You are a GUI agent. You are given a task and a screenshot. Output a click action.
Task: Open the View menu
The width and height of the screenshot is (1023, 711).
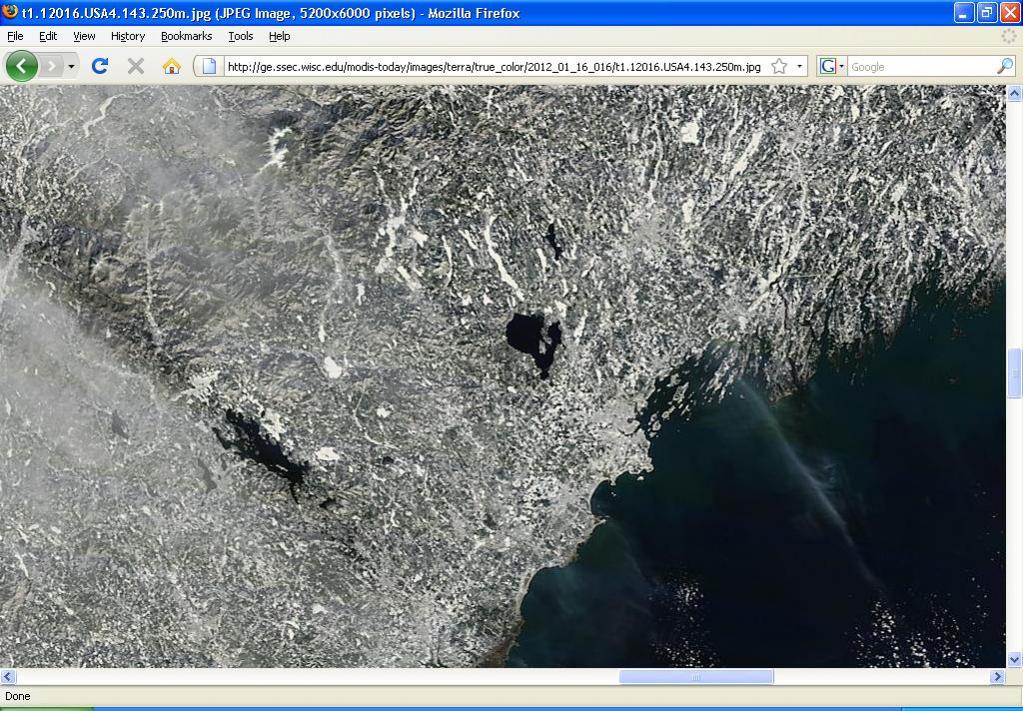coord(84,37)
